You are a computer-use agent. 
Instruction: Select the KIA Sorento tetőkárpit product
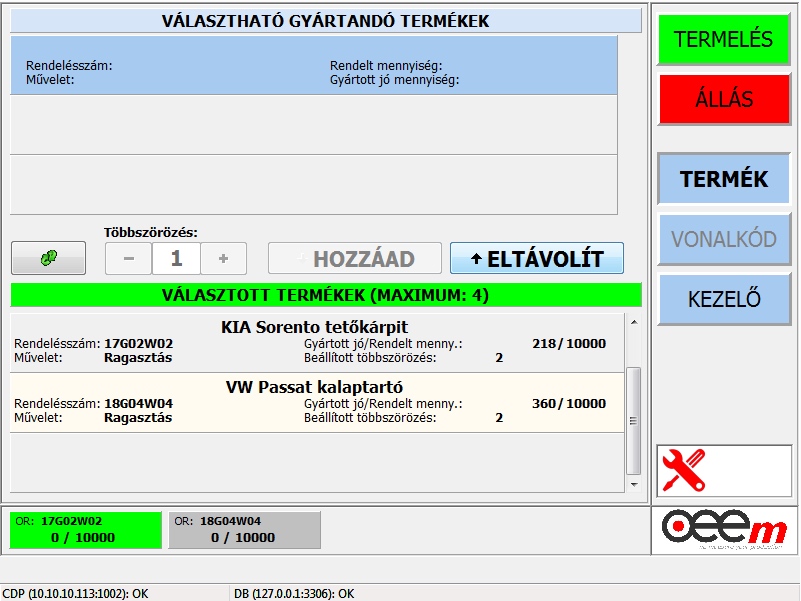tap(314, 342)
